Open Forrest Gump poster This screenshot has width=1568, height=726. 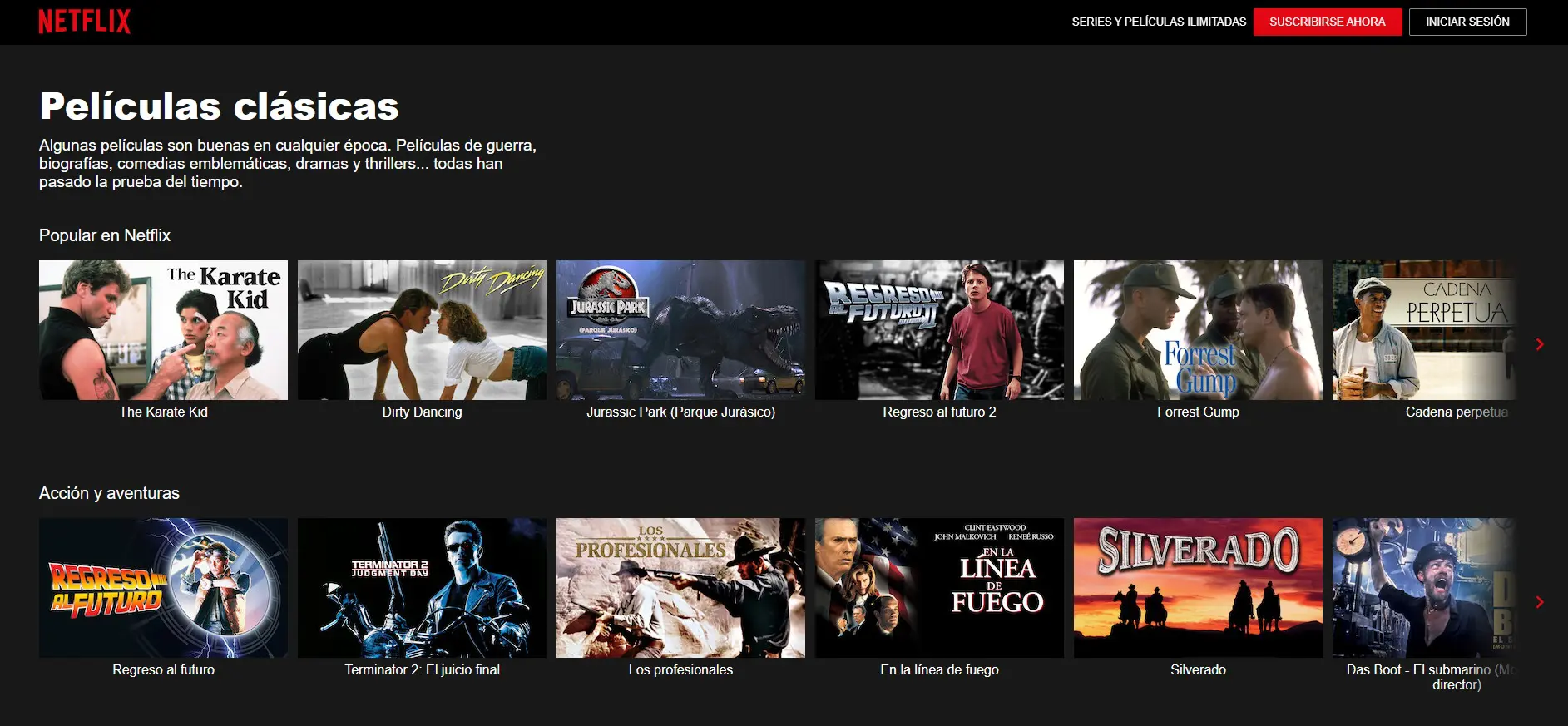coord(1198,330)
